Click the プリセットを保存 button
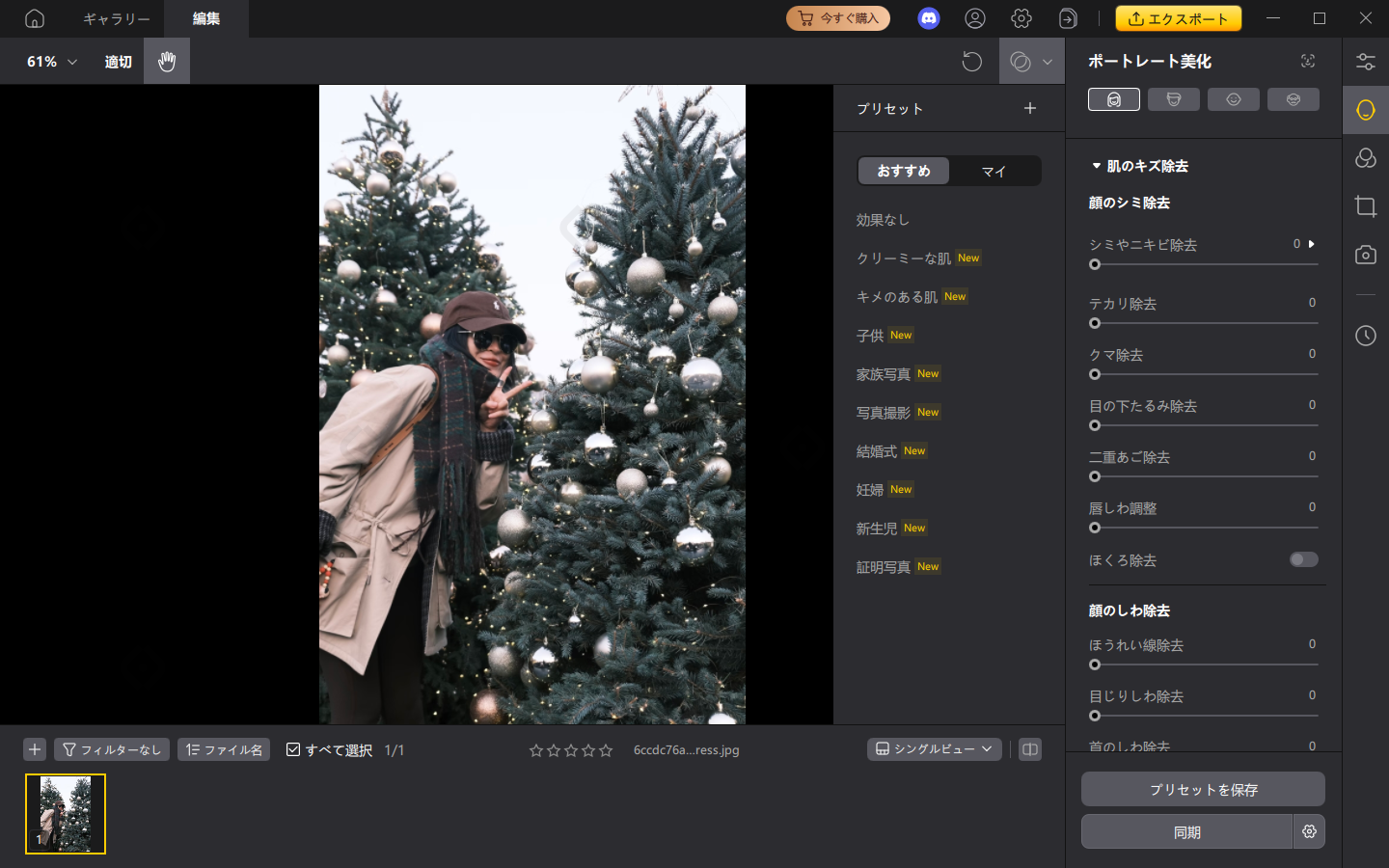 pyautogui.click(x=1203, y=789)
